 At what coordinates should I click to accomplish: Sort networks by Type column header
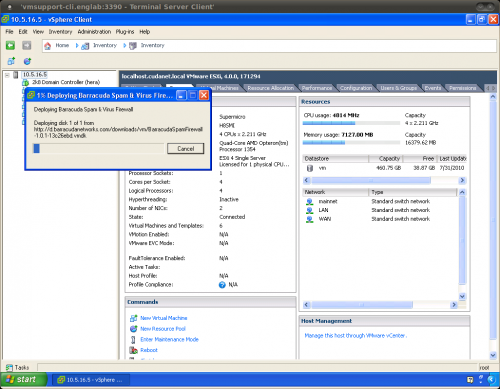(x=413, y=192)
